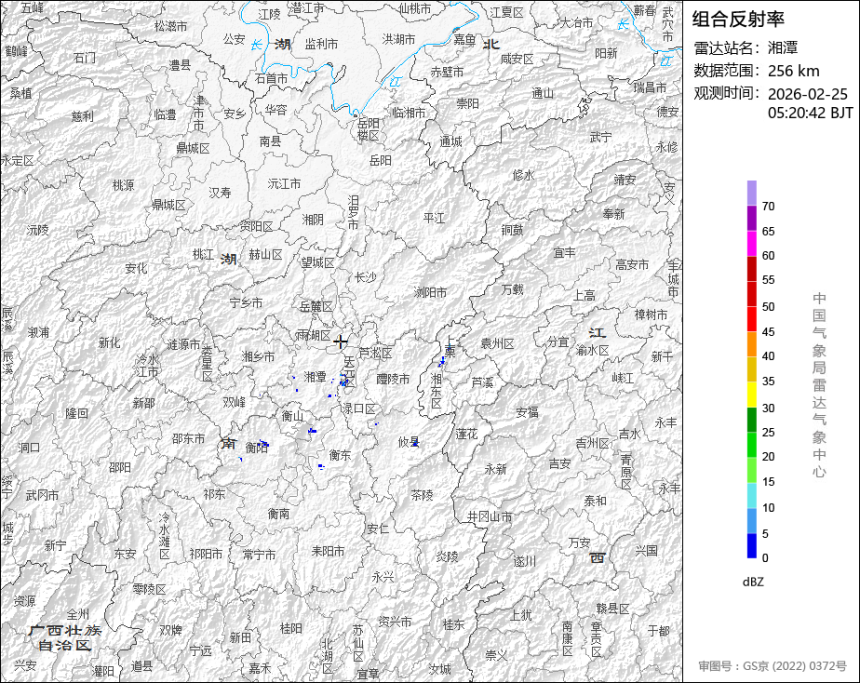The image size is (860, 683).
Task: Select the magenta 60–65 dBZ legend swatch
Action: coord(751,243)
